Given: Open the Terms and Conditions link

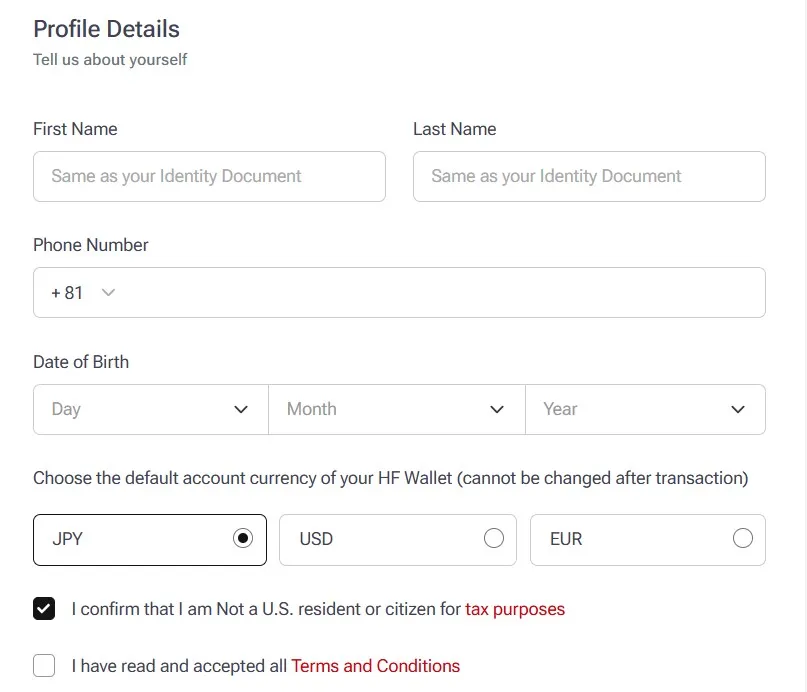Looking at the screenshot, I should point(375,666).
